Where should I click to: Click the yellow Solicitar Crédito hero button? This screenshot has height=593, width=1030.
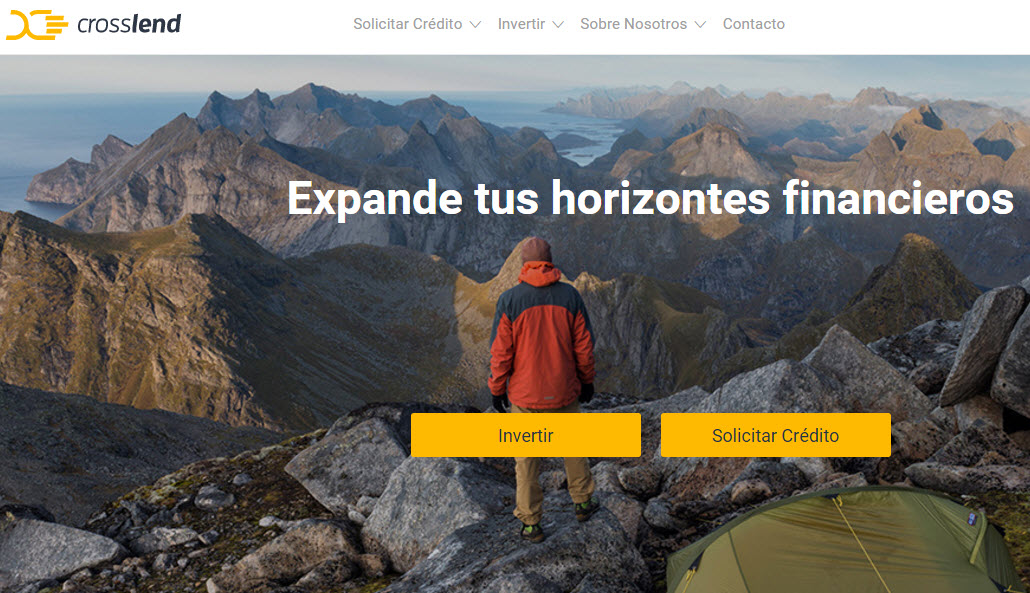tap(775, 435)
